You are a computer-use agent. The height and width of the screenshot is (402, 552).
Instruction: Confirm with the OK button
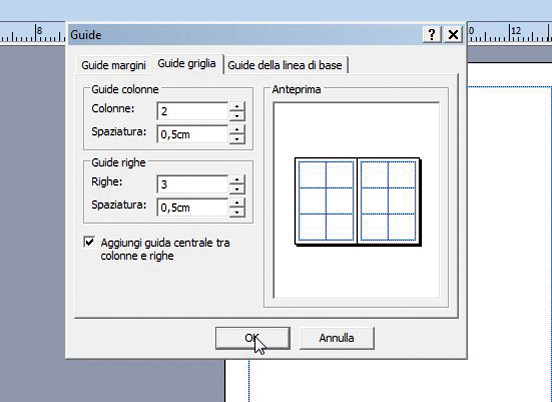coord(252,338)
